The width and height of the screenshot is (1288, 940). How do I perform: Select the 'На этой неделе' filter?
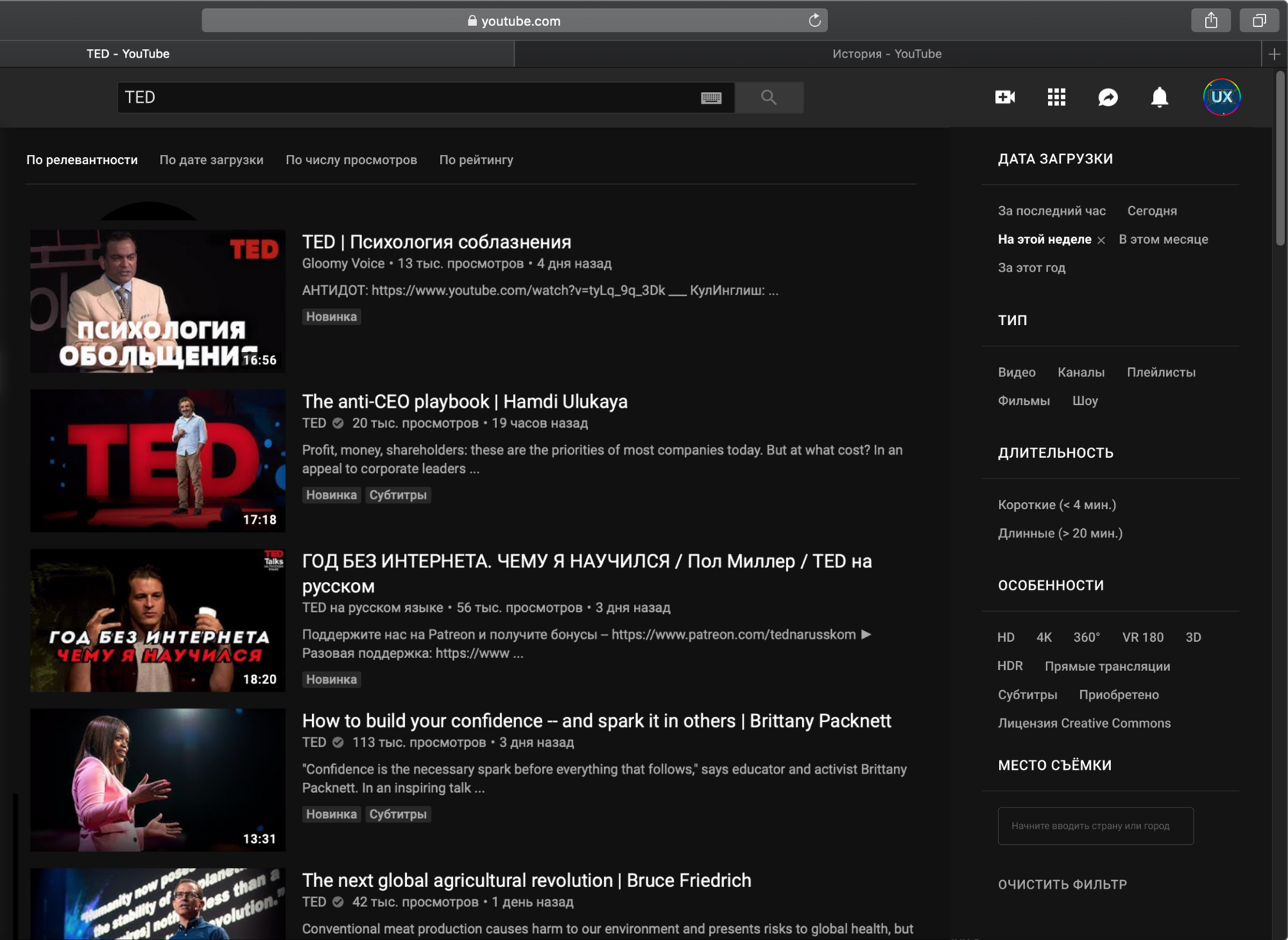pos(1044,239)
